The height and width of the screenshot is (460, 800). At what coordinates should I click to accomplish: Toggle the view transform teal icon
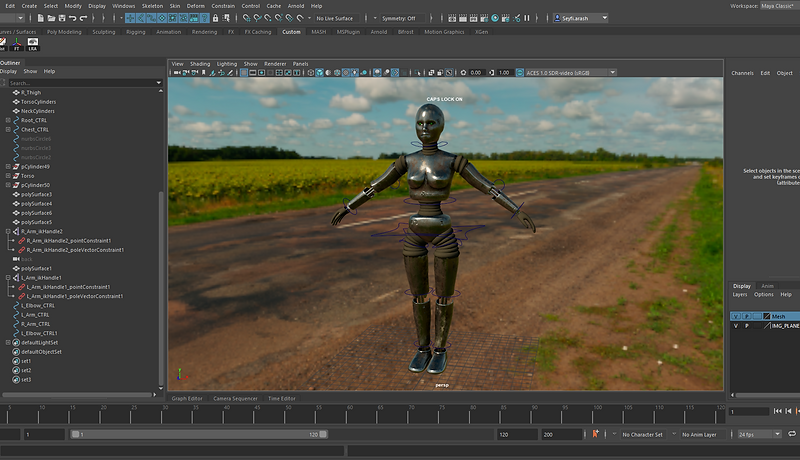[x=520, y=72]
